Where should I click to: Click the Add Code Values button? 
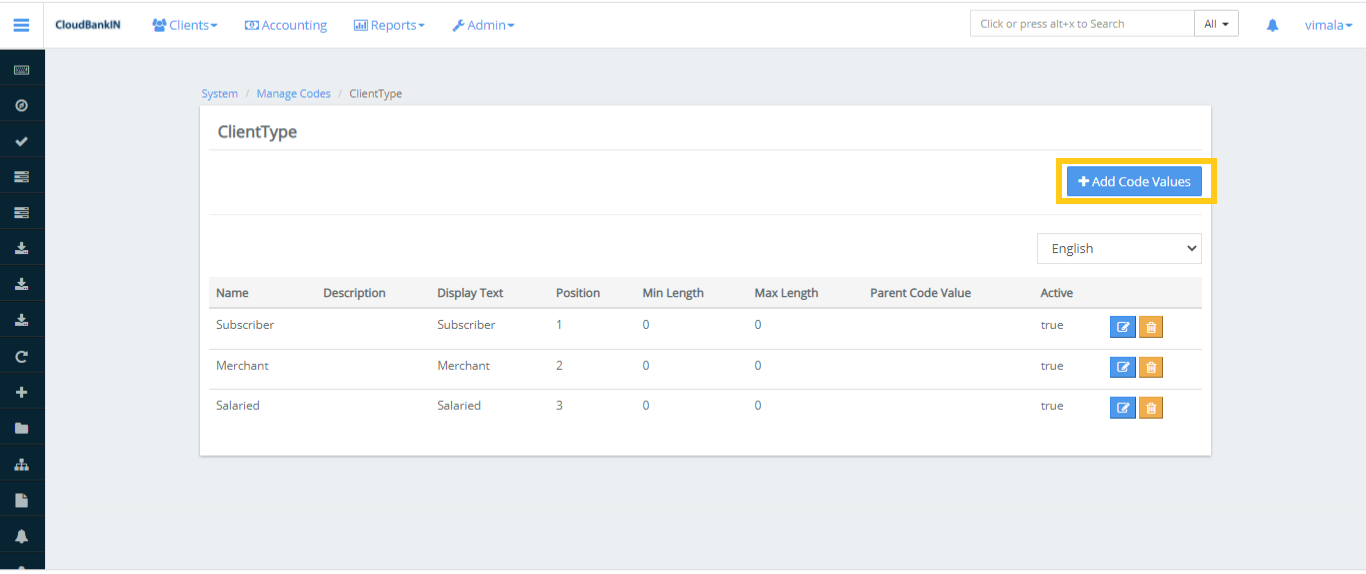[1134, 181]
